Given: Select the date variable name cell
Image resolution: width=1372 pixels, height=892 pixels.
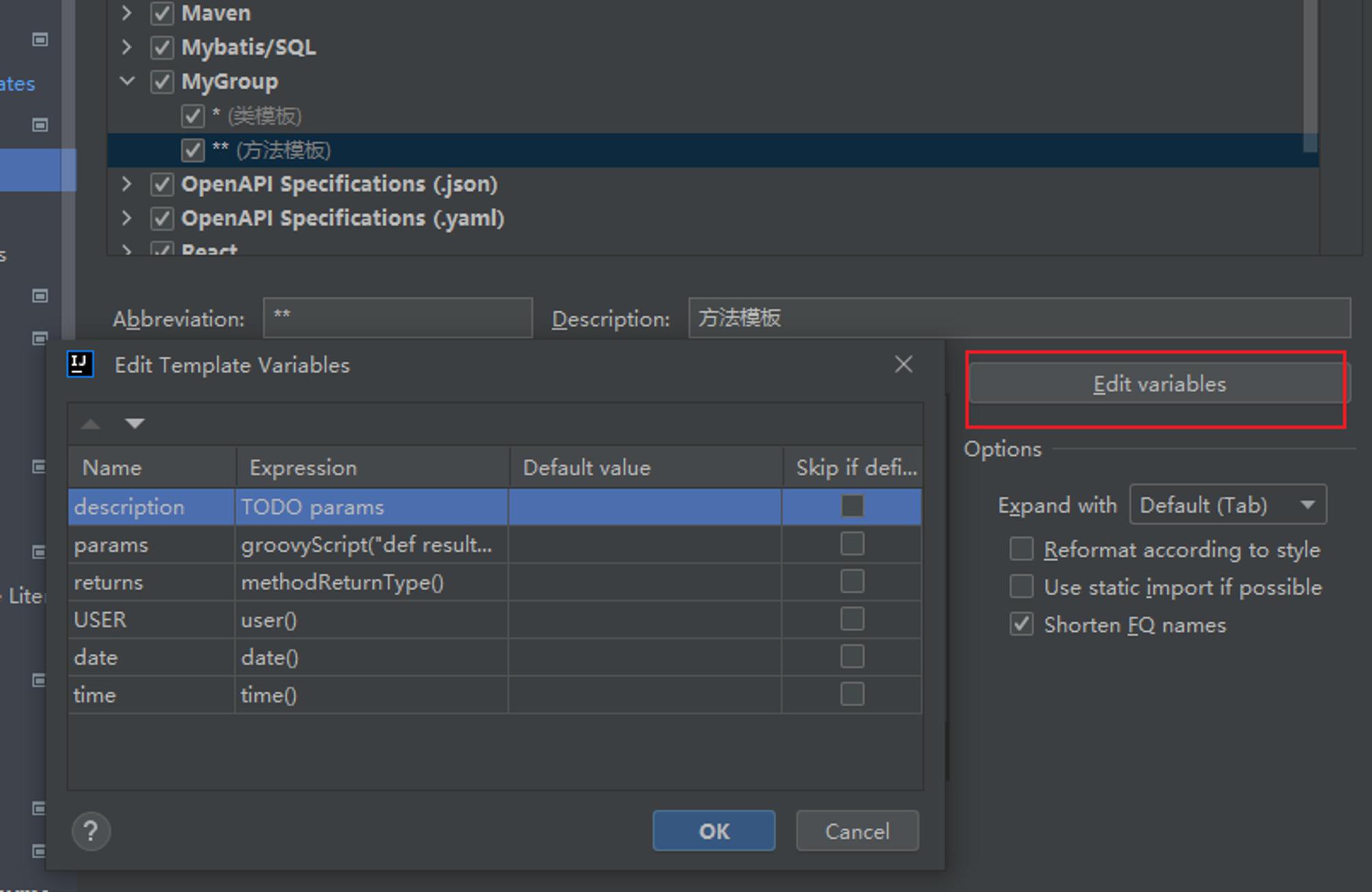Looking at the screenshot, I should pos(152,657).
